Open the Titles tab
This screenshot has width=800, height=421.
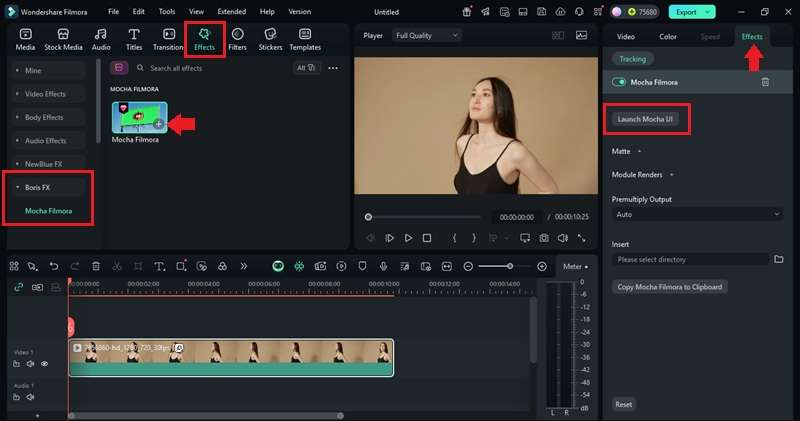(134, 39)
